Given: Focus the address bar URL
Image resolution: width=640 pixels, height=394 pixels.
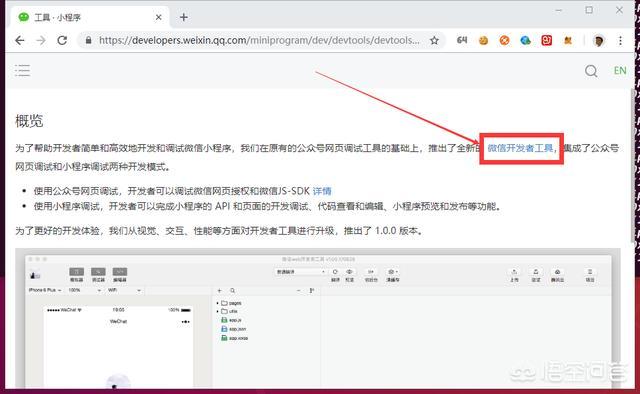Looking at the screenshot, I should click(259, 40).
